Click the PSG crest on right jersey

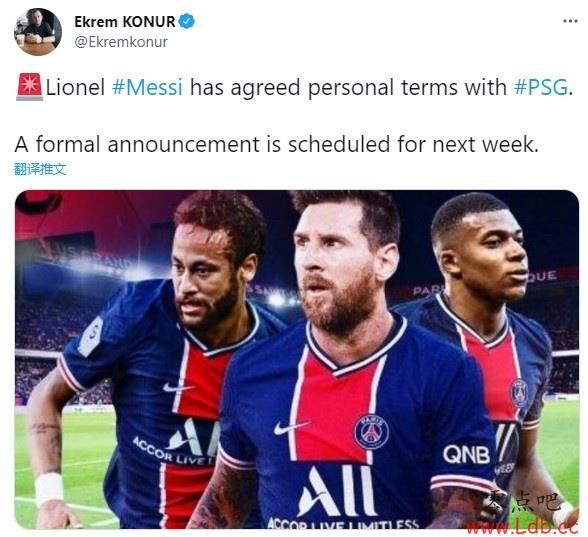point(520,393)
